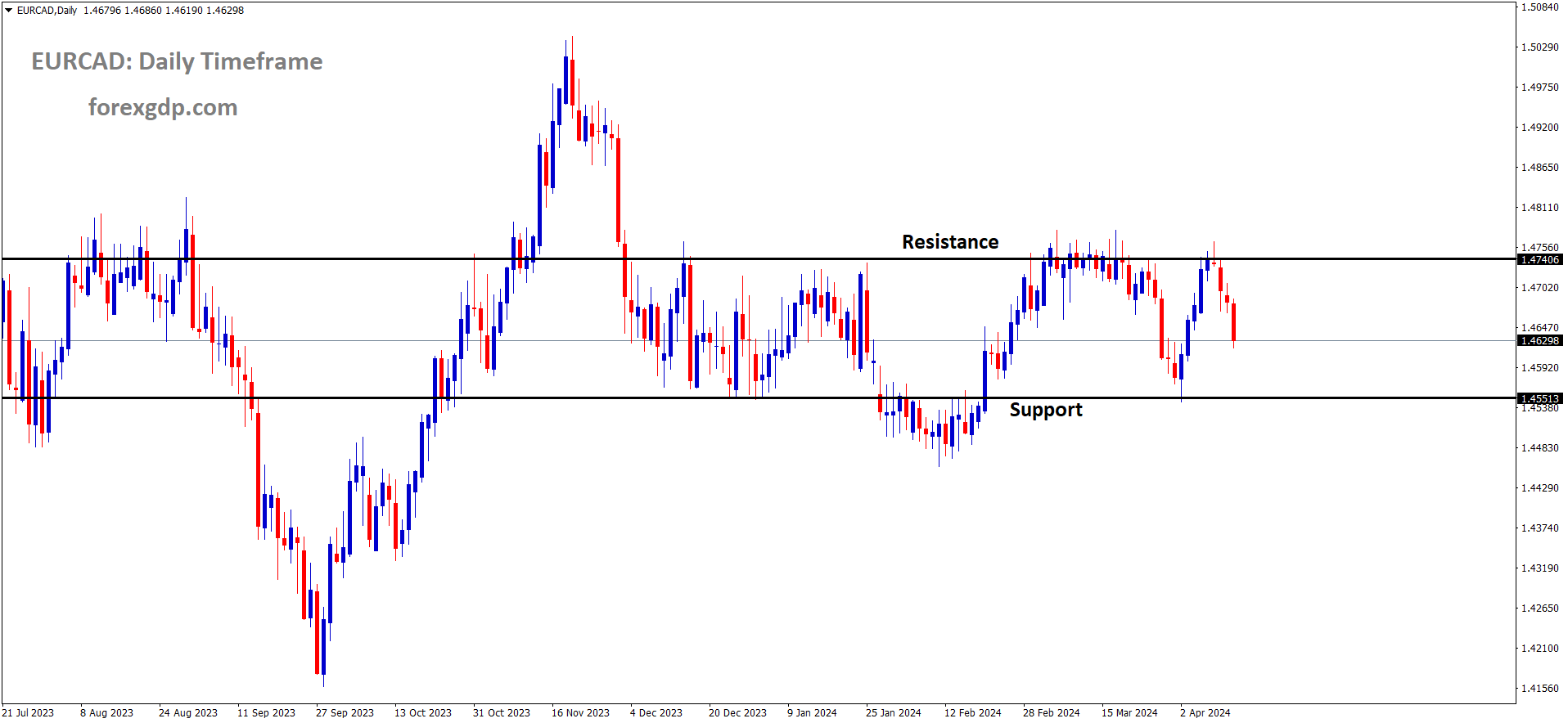
Task: Click date label 11 Sep 2023
Action: (266, 713)
